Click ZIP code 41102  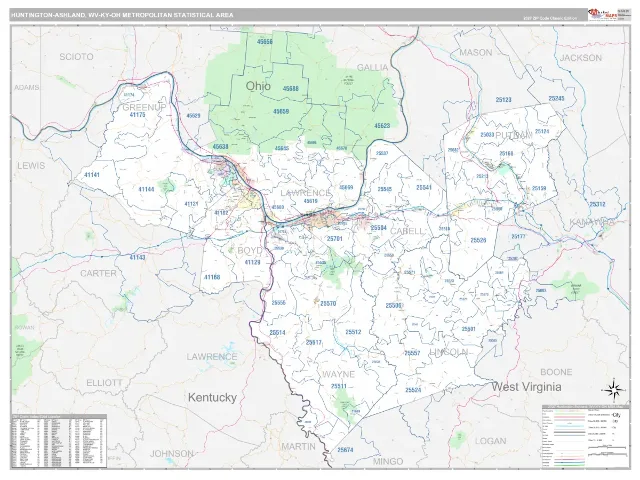(221, 213)
